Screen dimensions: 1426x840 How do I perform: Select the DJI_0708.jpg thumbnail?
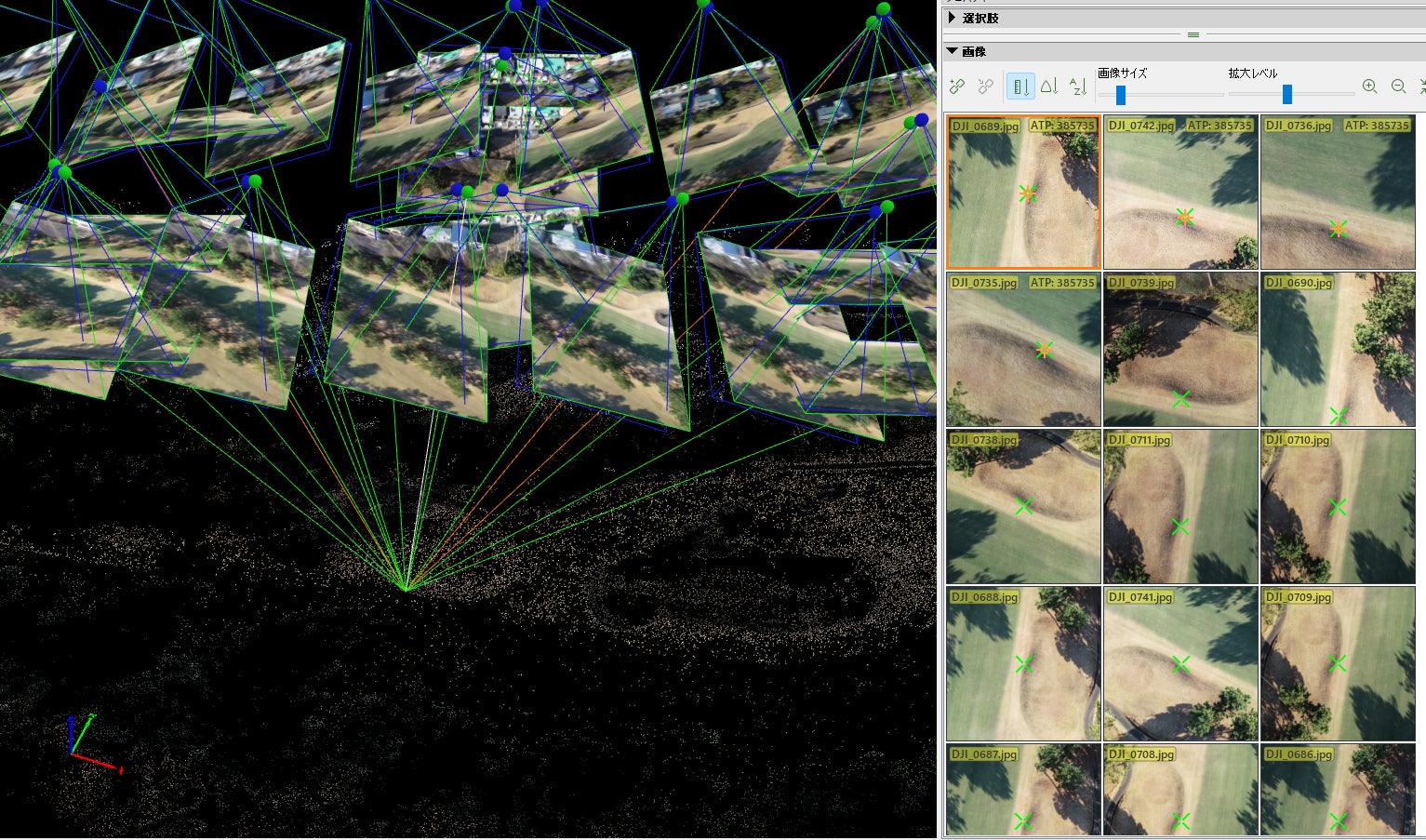coord(1180,790)
